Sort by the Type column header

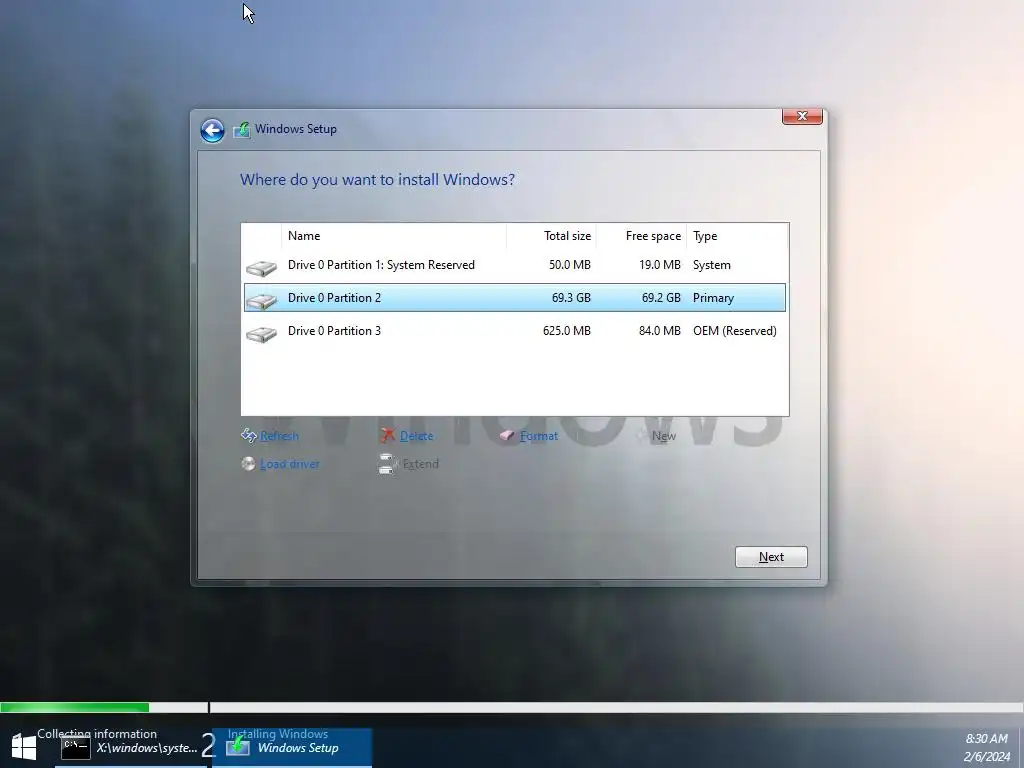click(738, 236)
